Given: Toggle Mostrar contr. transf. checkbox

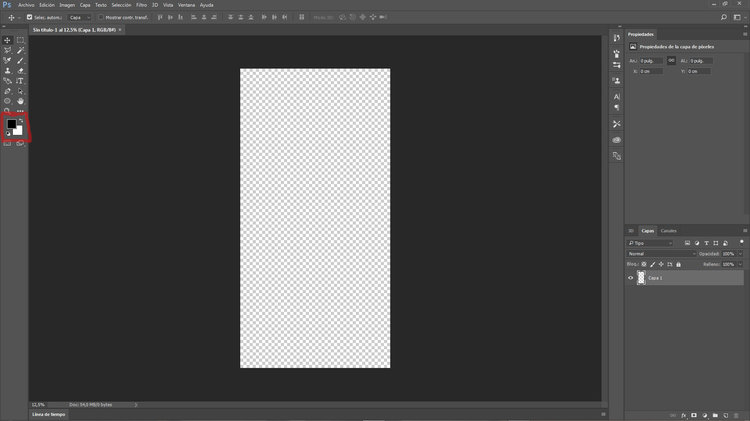Looking at the screenshot, I should [101, 17].
